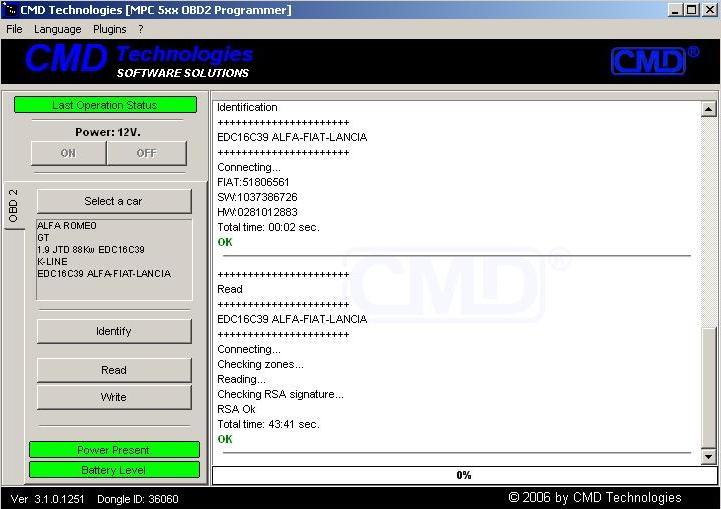Open the Language menu

[57, 29]
